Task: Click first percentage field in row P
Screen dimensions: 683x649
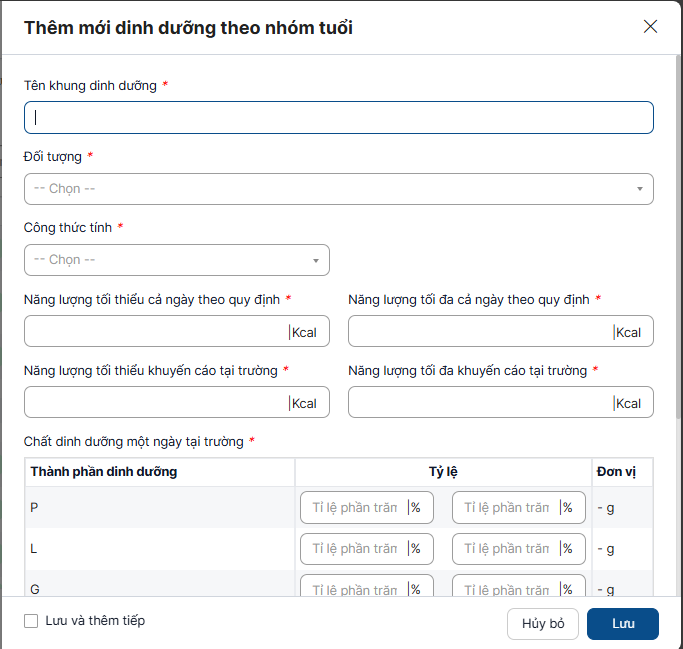Action: point(354,508)
